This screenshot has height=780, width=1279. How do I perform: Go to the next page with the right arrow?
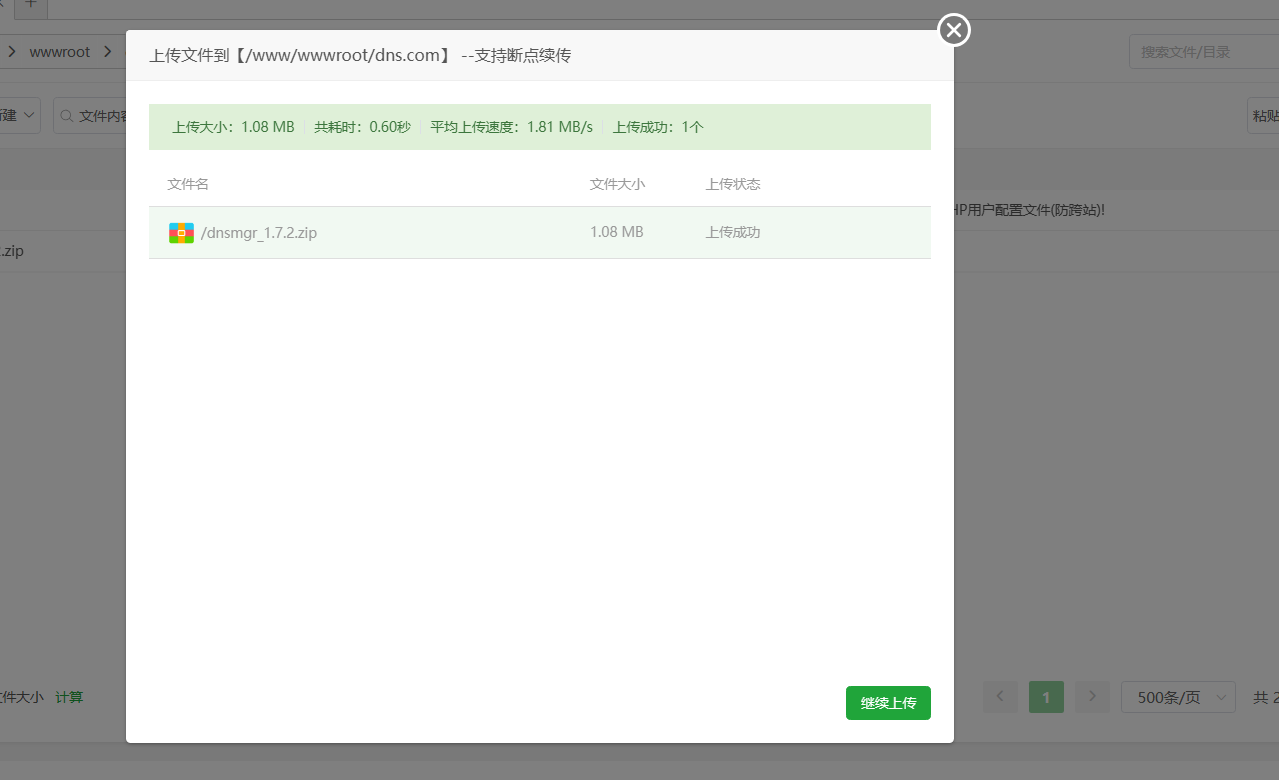(x=1091, y=697)
